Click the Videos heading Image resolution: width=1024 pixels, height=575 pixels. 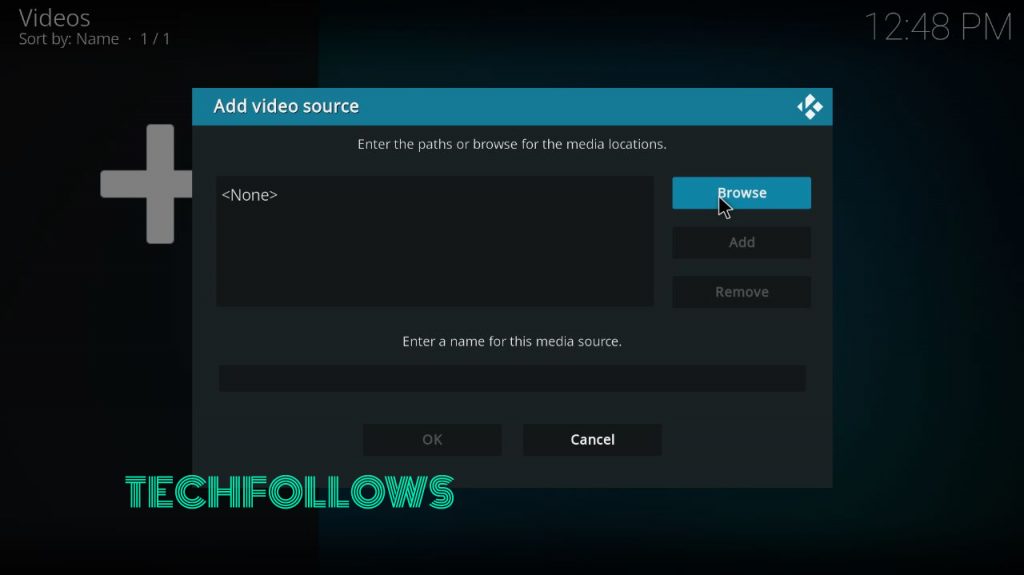(54, 18)
